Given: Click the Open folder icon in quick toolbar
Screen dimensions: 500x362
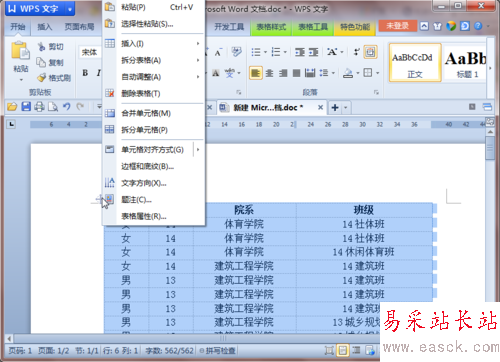Looking at the screenshot, I should 12,107.
